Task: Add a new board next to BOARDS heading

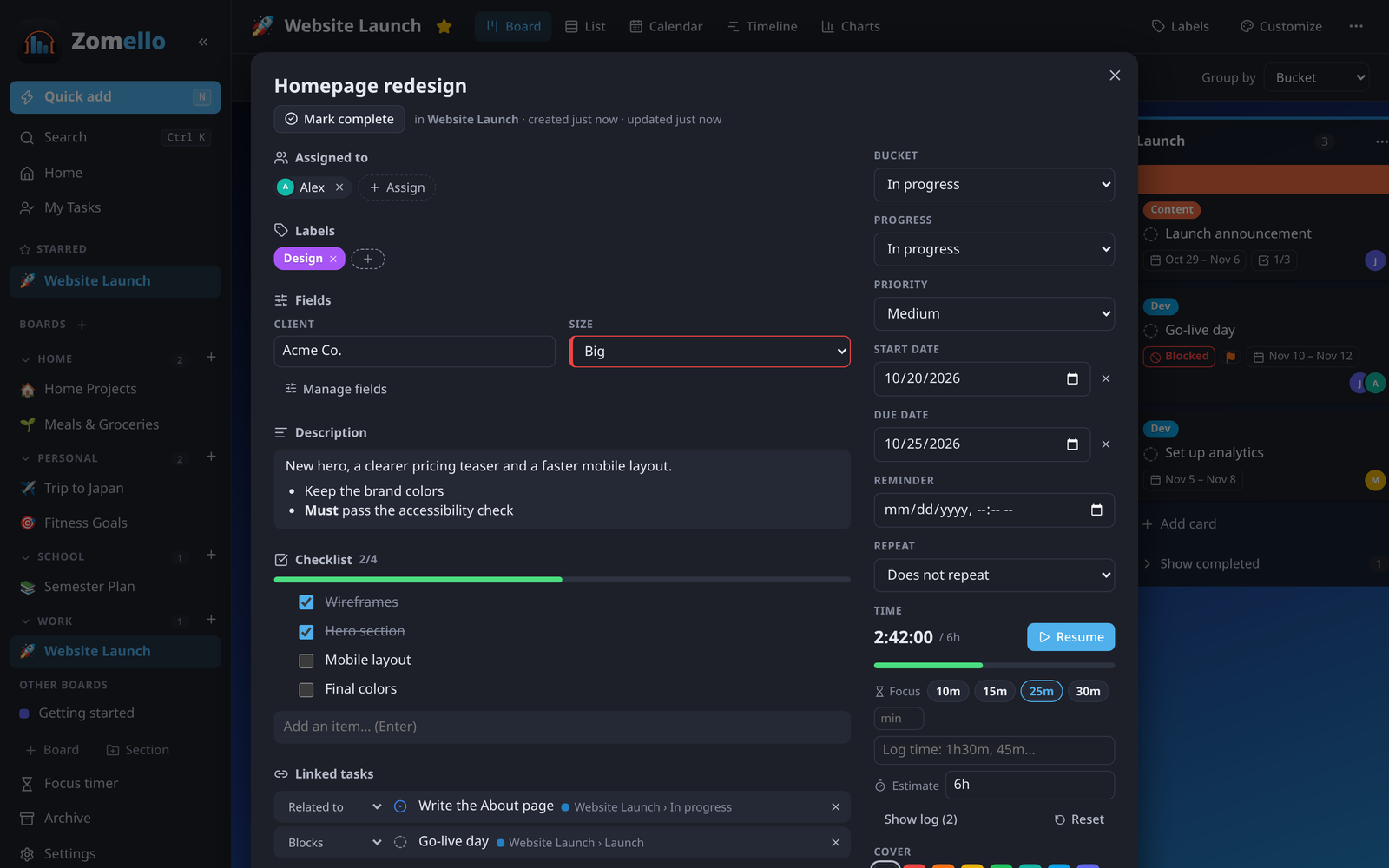Action: click(82, 325)
